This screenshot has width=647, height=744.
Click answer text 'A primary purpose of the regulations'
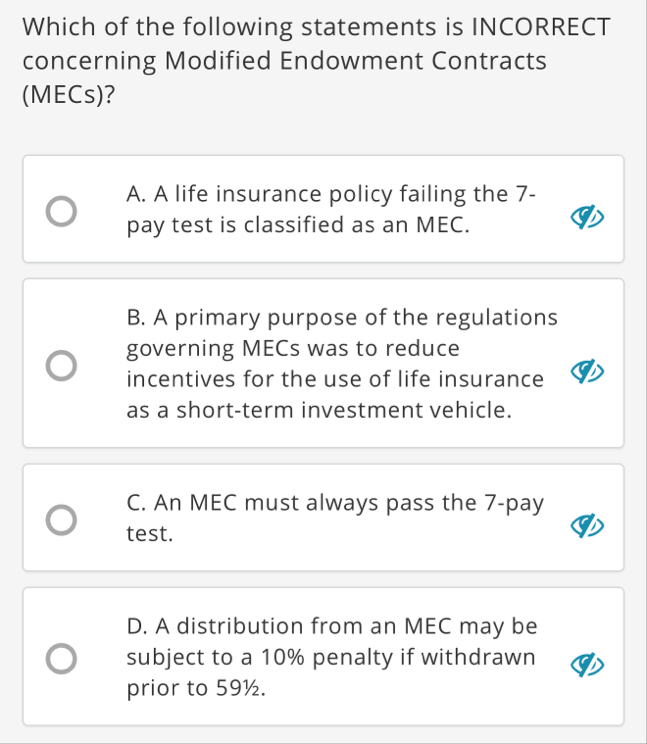click(342, 318)
